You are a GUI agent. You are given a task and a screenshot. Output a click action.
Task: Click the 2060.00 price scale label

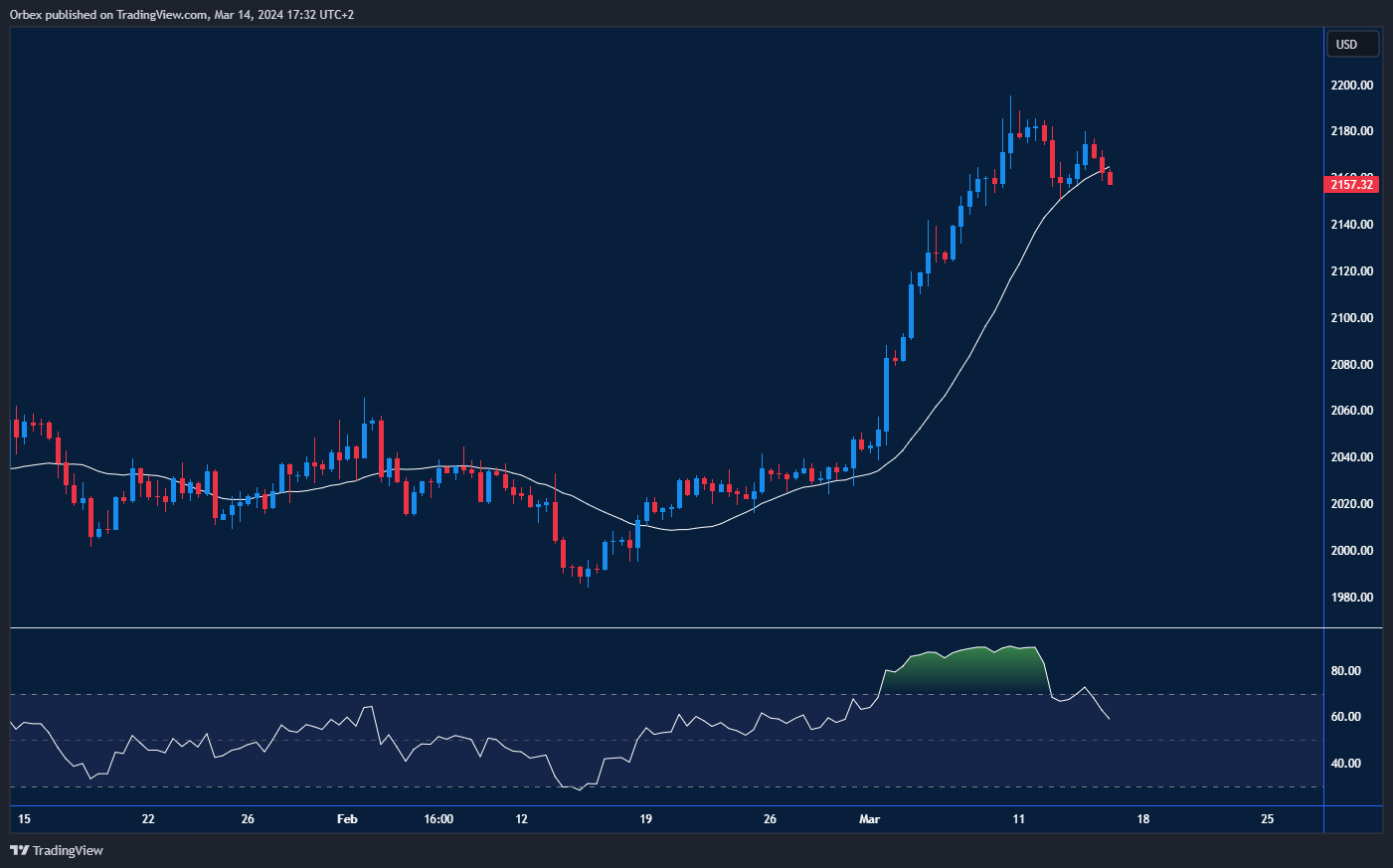point(1351,411)
